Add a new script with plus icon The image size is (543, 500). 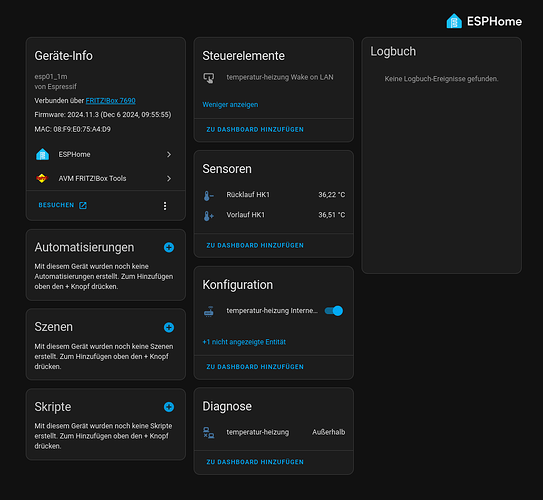click(x=169, y=407)
